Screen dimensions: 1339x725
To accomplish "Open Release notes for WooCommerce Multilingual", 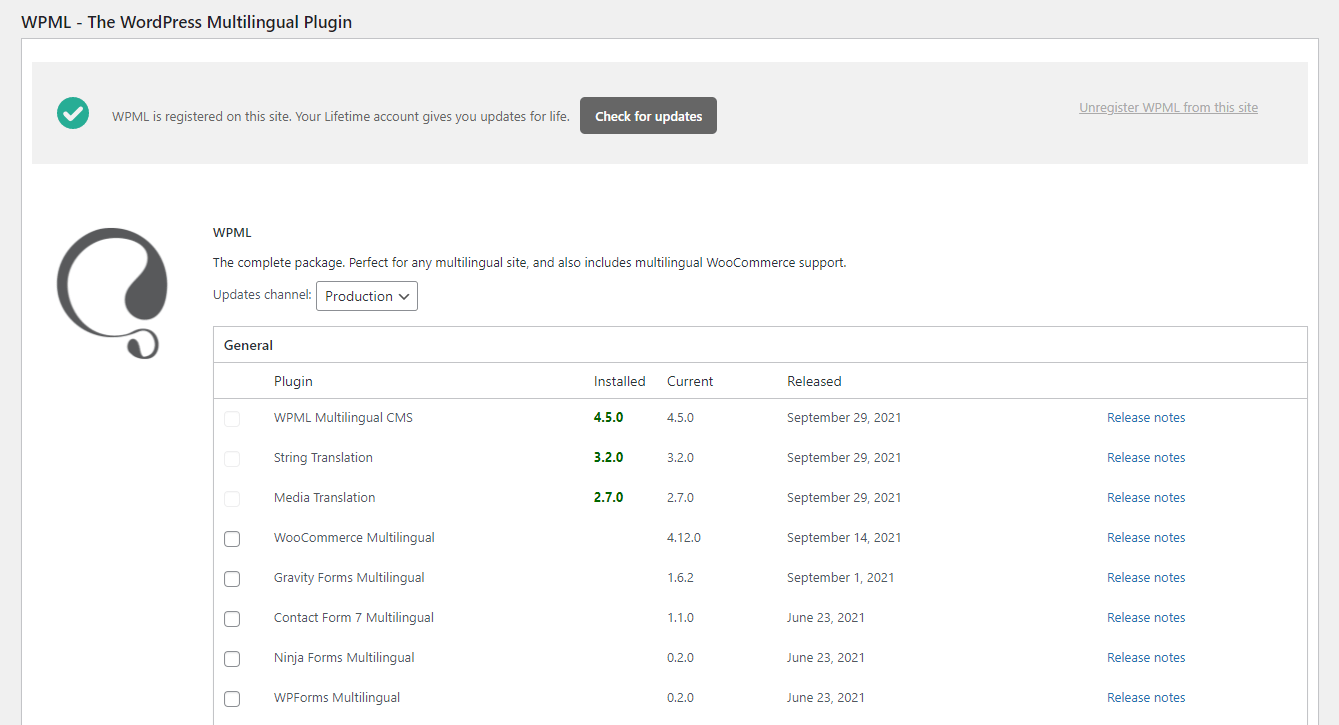I will tap(1146, 538).
